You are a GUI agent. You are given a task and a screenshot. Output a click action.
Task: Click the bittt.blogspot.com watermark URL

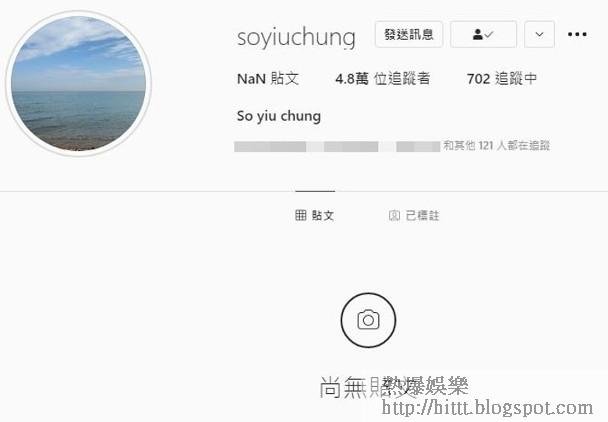[x=487, y=407]
